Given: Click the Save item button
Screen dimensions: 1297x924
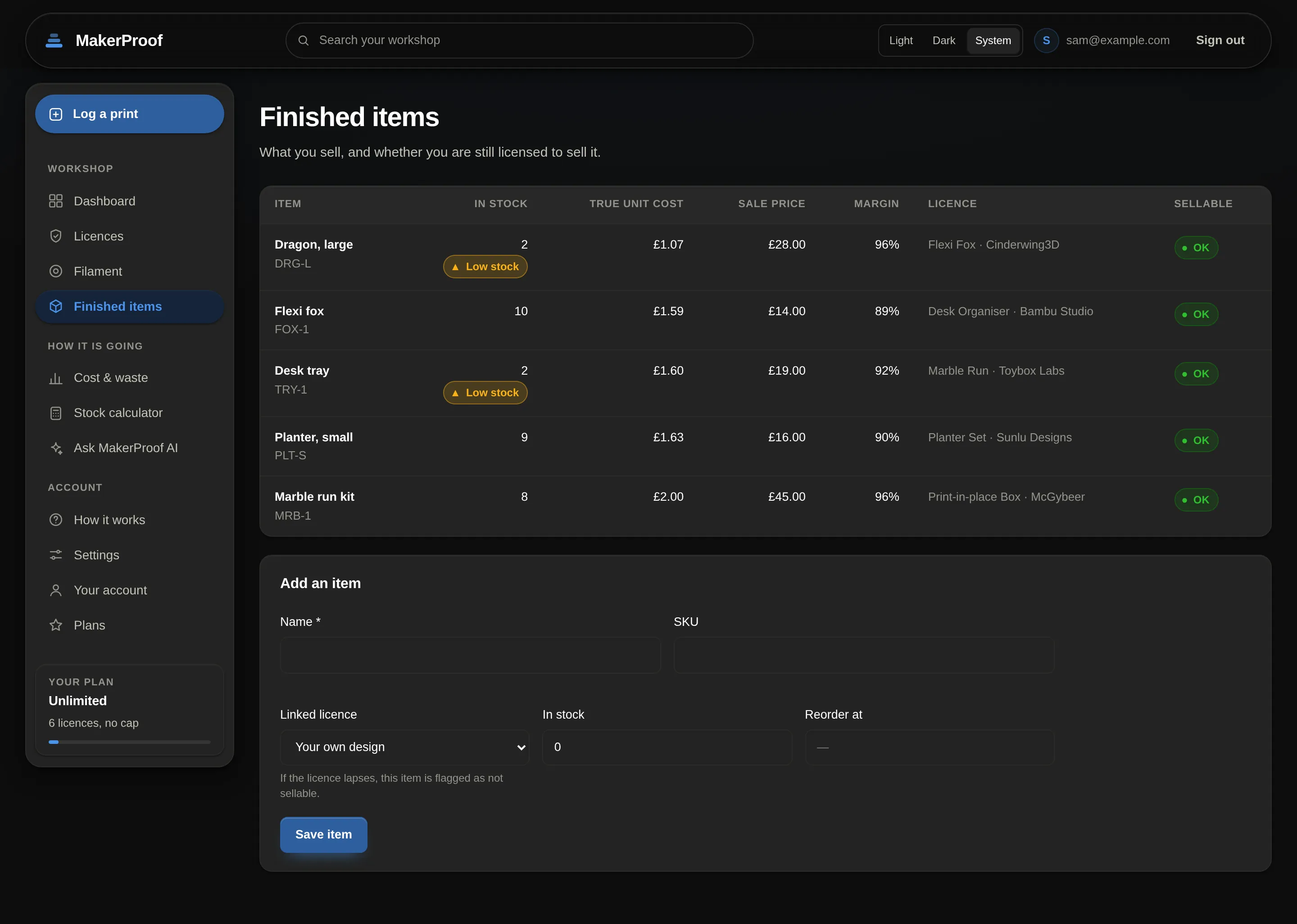Looking at the screenshot, I should [324, 835].
